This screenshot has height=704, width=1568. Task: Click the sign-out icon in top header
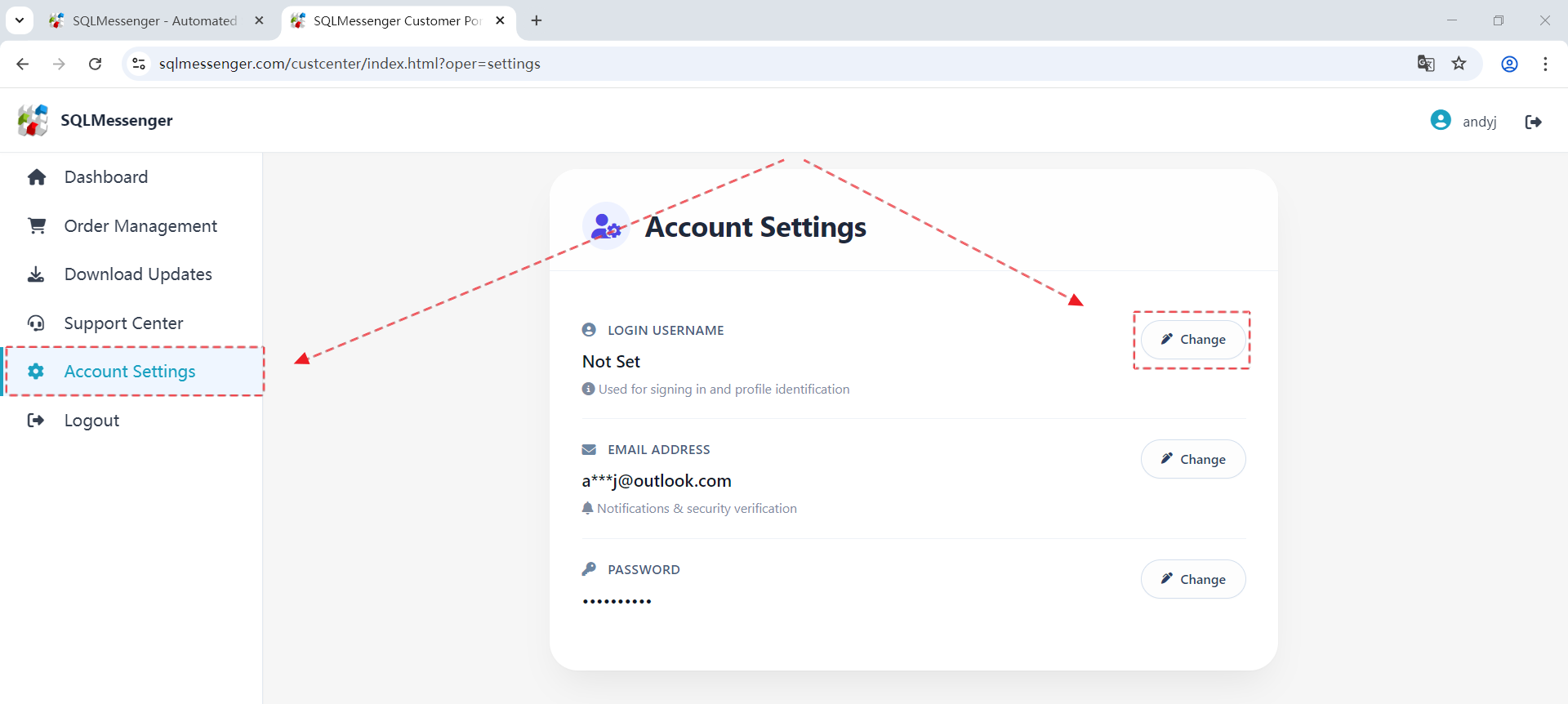(1533, 122)
